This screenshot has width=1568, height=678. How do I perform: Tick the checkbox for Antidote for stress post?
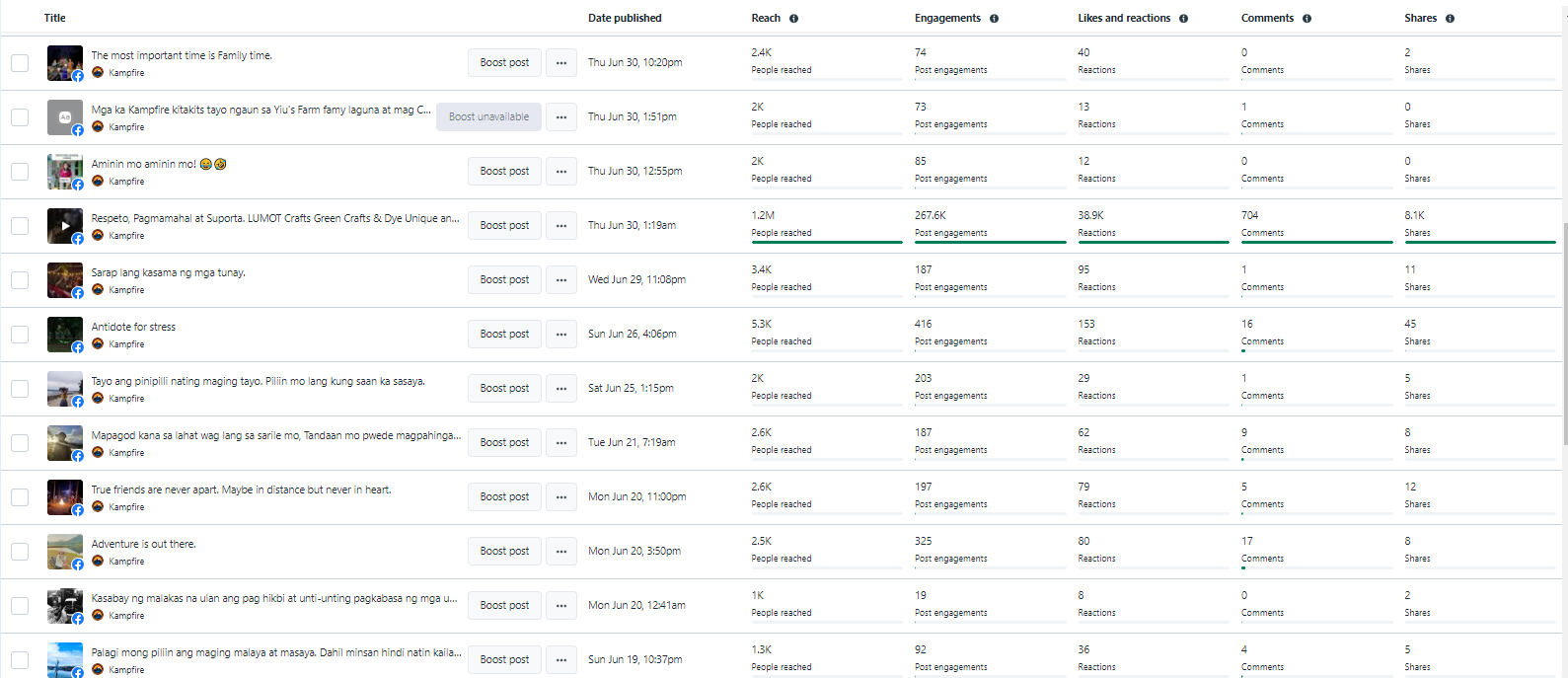pyautogui.click(x=20, y=335)
